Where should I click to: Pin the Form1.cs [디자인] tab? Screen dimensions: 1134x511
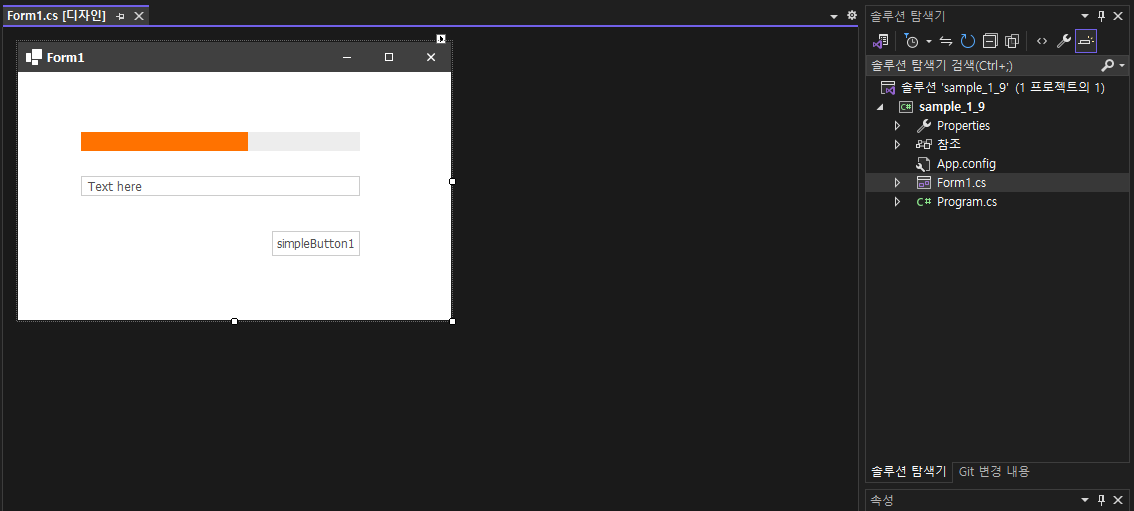tap(120, 16)
